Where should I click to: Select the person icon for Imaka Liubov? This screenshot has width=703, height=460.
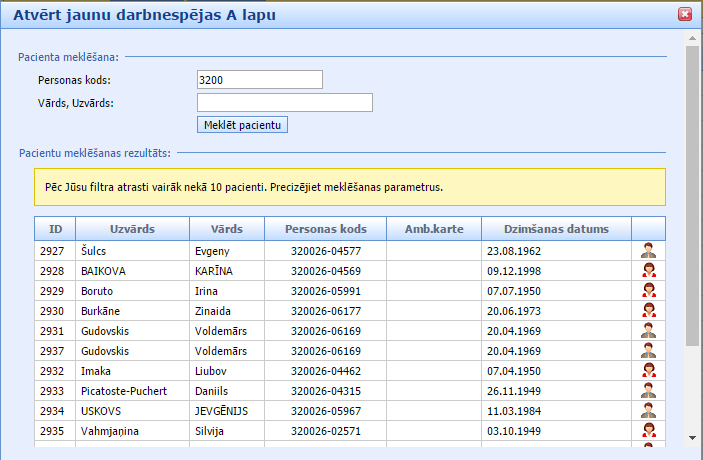click(648, 371)
